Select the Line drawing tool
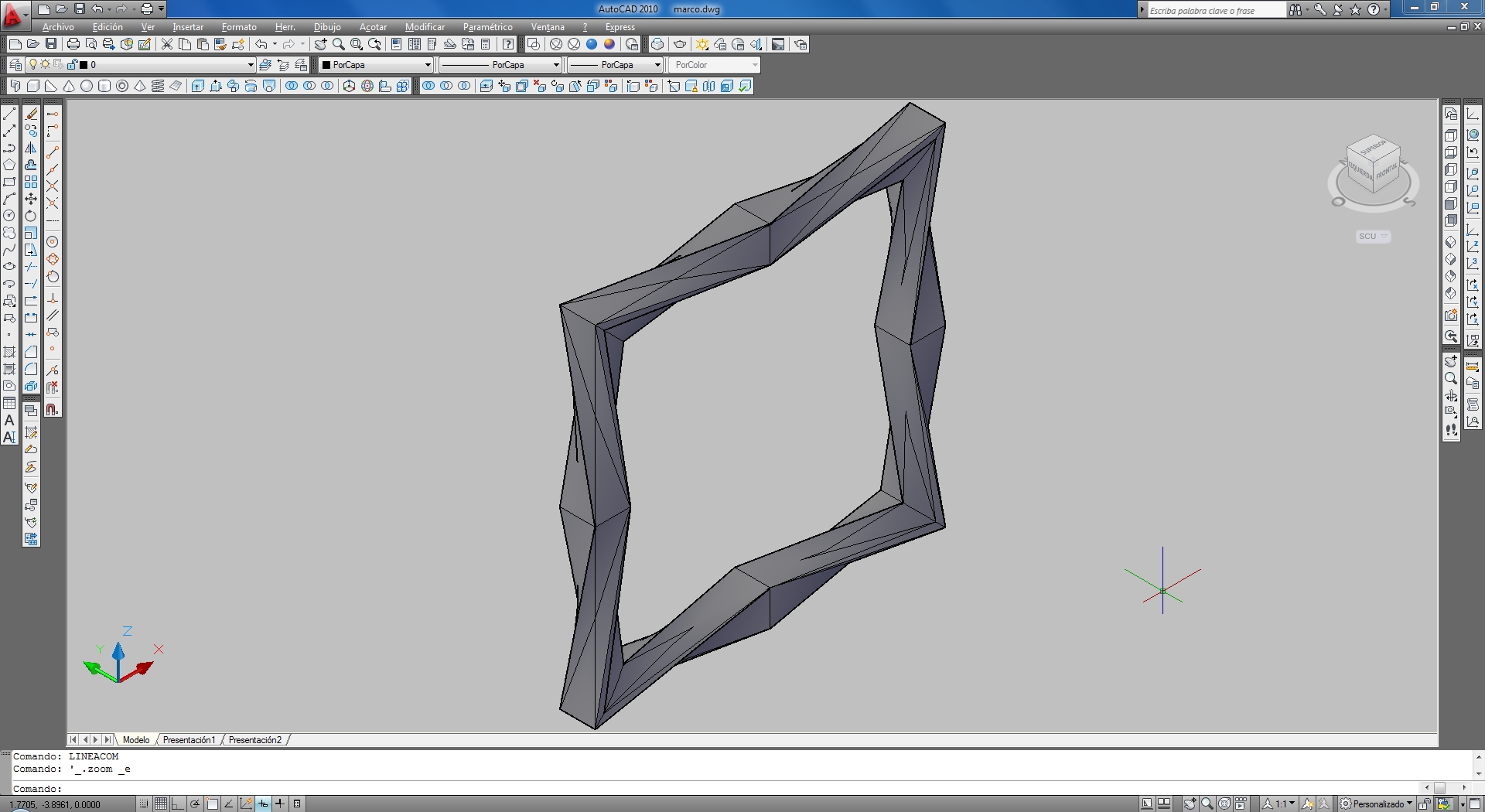 pyautogui.click(x=9, y=114)
